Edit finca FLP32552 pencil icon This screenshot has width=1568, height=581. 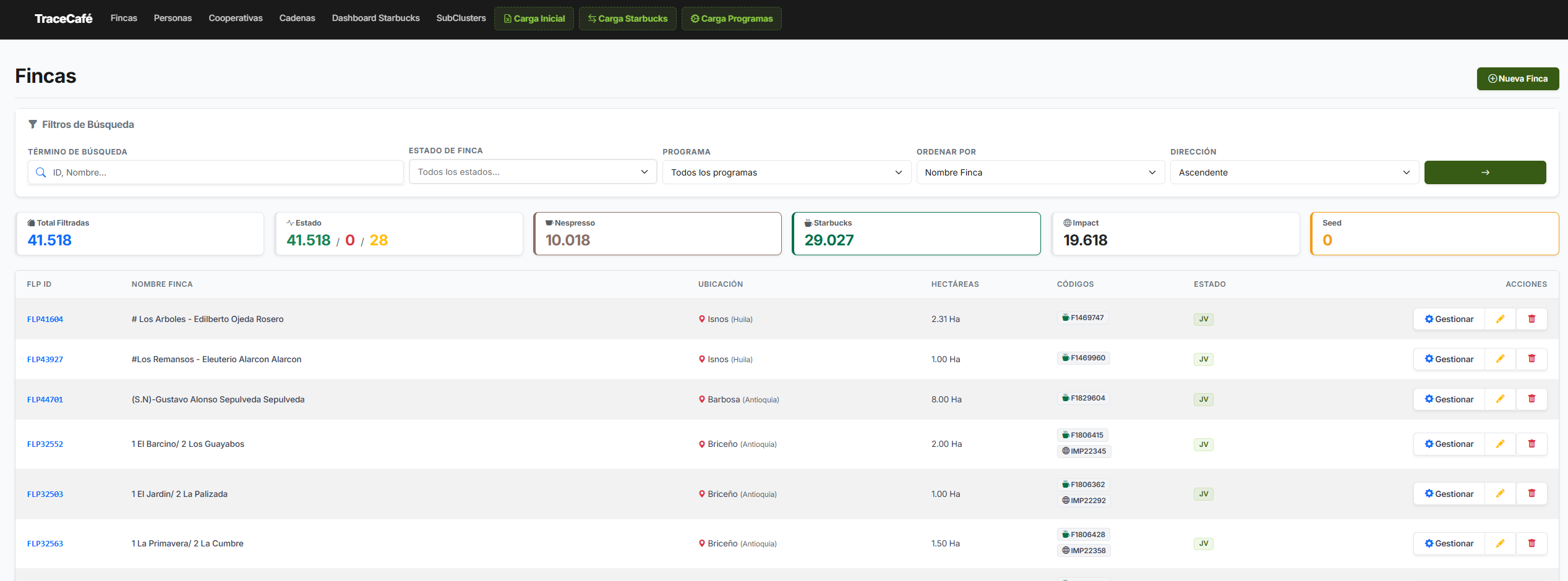pyautogui.click(x=1500, y=444)
